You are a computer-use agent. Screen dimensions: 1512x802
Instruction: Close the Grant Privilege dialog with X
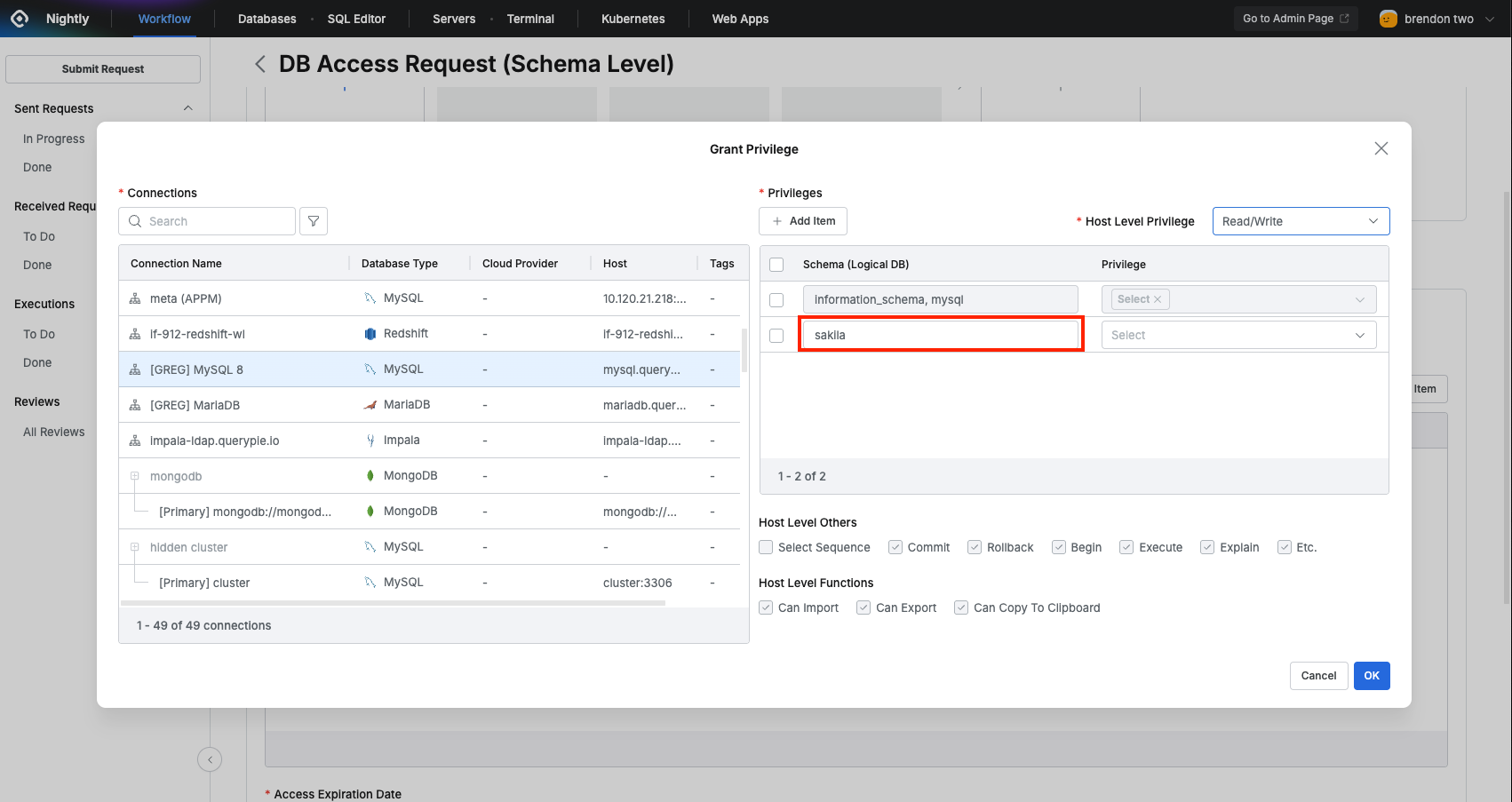pos(1381,148)
